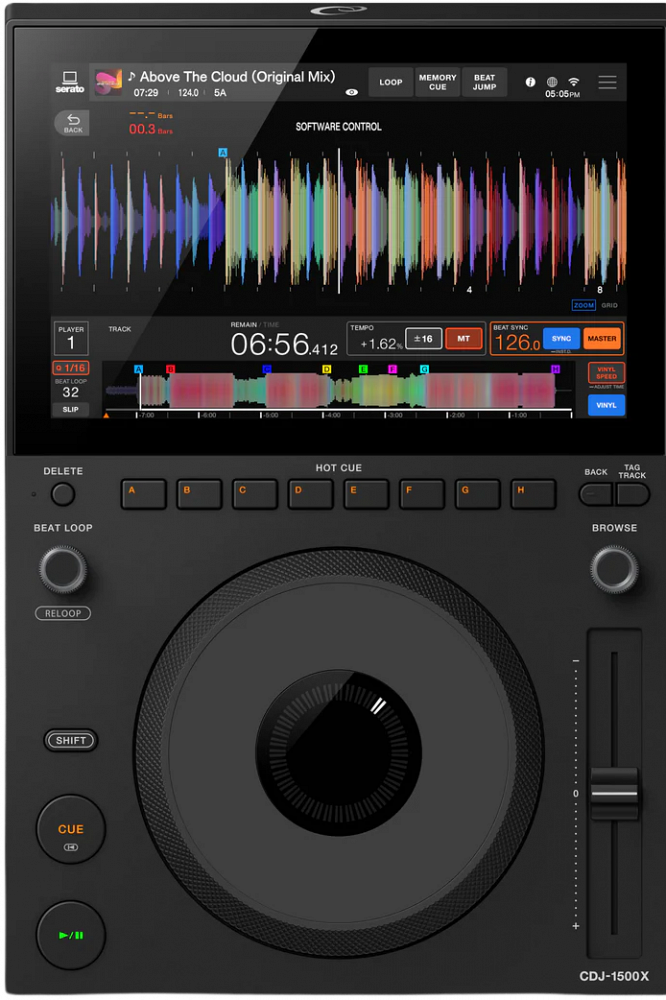Tap the REMAIN / TIME display toggle
This screenshot has height=1000, width=666.
[x=255, y=325]
